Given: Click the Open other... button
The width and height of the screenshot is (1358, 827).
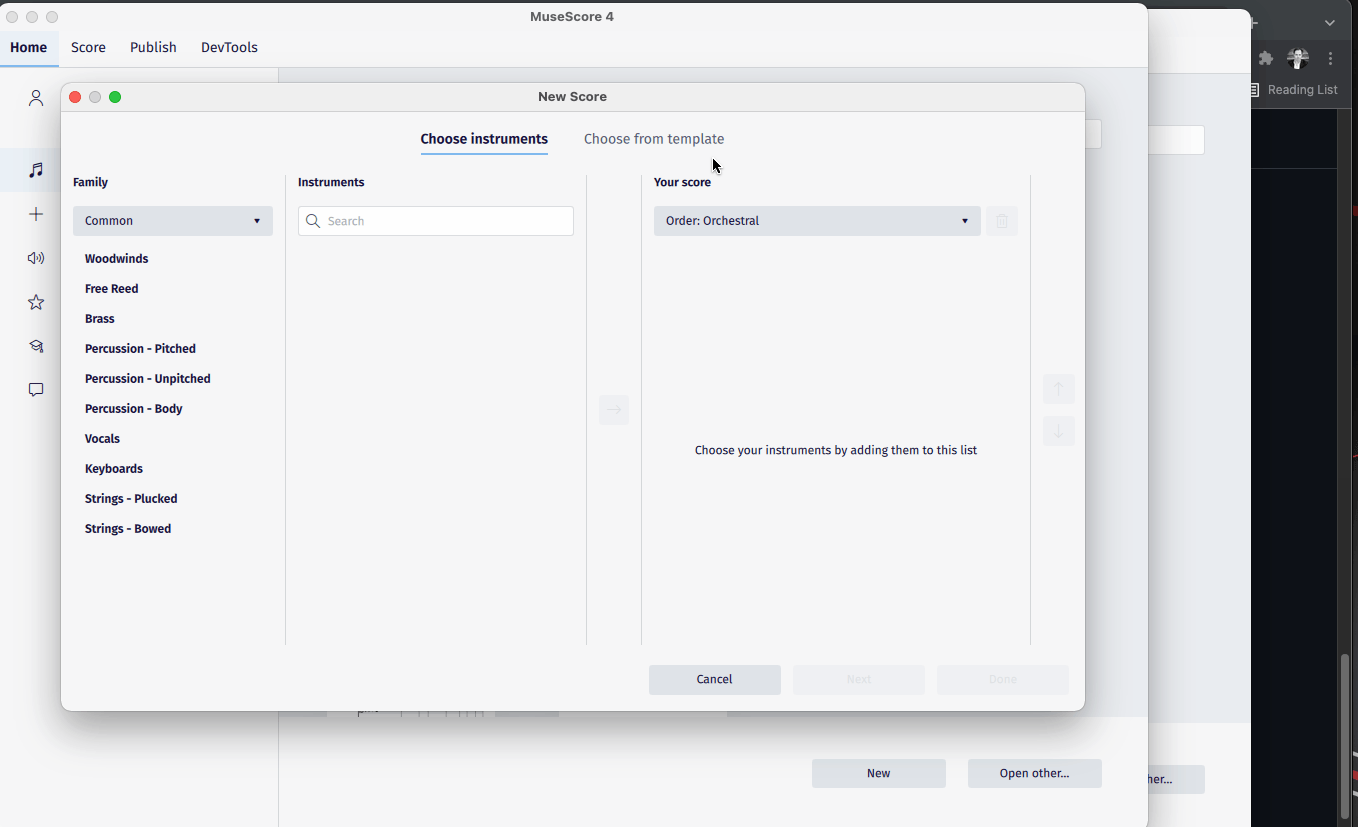Looking at the screenshot, I should 1034,773.
